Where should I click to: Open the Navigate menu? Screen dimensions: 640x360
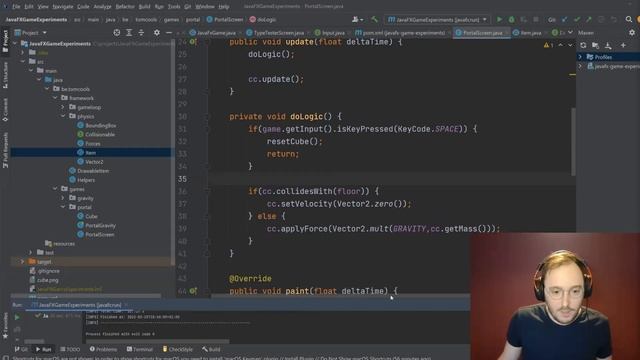point(62,7)
